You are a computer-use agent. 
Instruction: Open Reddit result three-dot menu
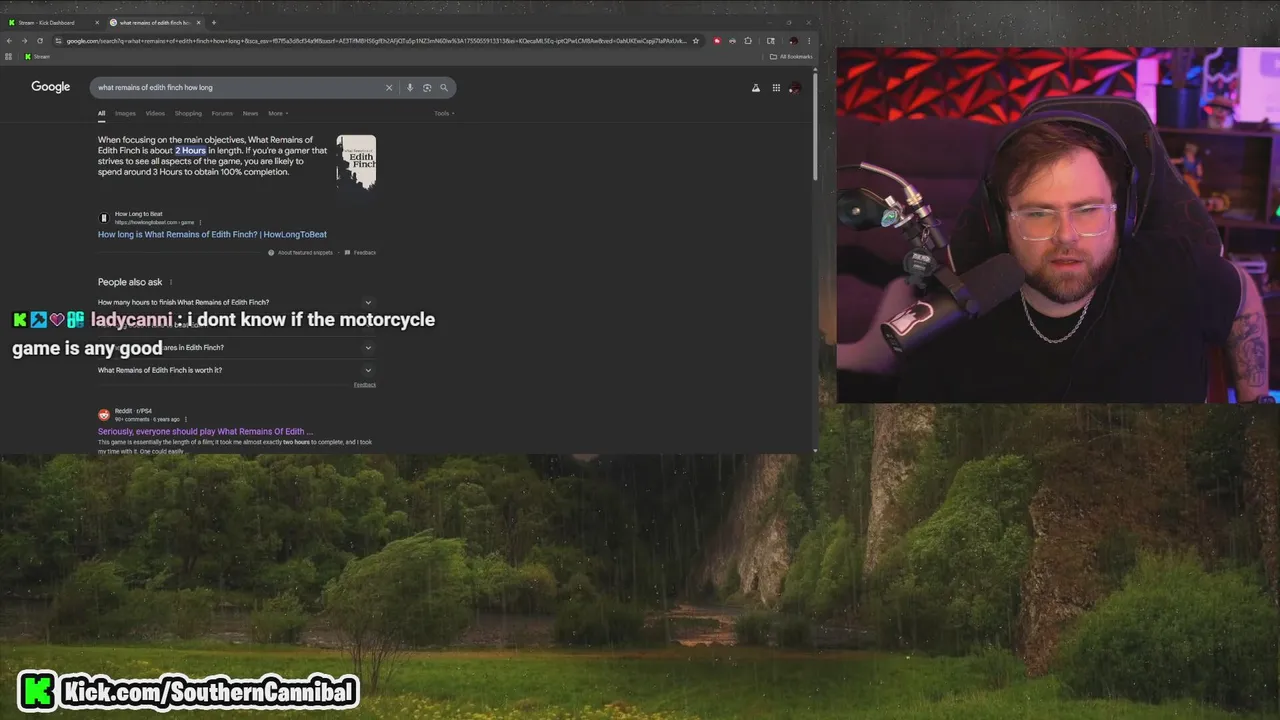(x=185, y=419)
